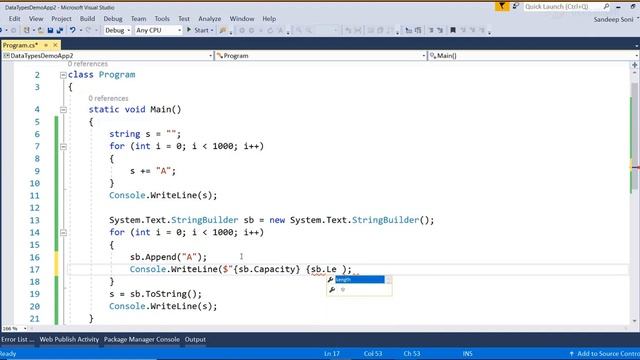Open the Error List tab
The image size is (640, 360).
tap(17, 340)
